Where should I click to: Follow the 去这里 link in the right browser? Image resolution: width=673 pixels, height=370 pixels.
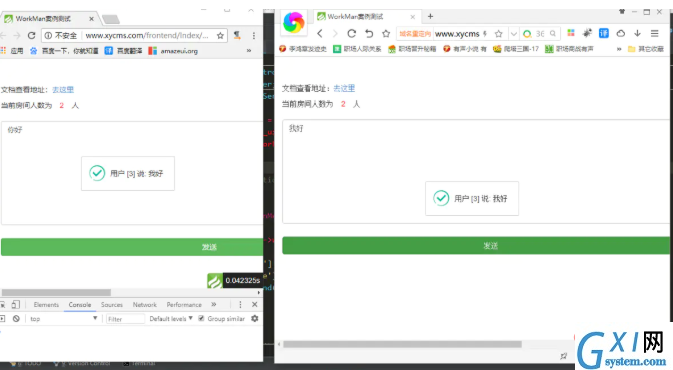coord(344,88)
